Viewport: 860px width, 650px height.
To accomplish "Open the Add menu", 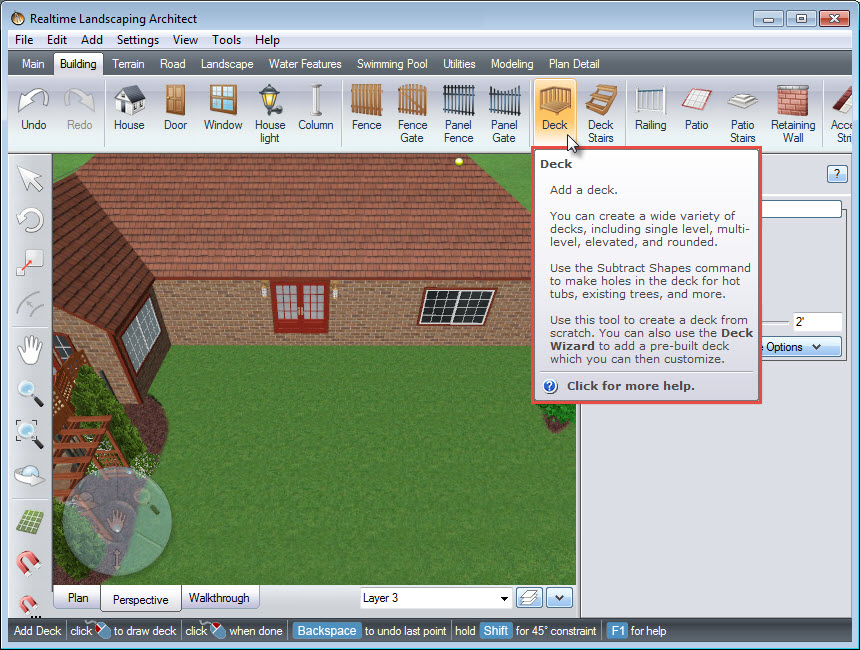I will coord(92,40).
